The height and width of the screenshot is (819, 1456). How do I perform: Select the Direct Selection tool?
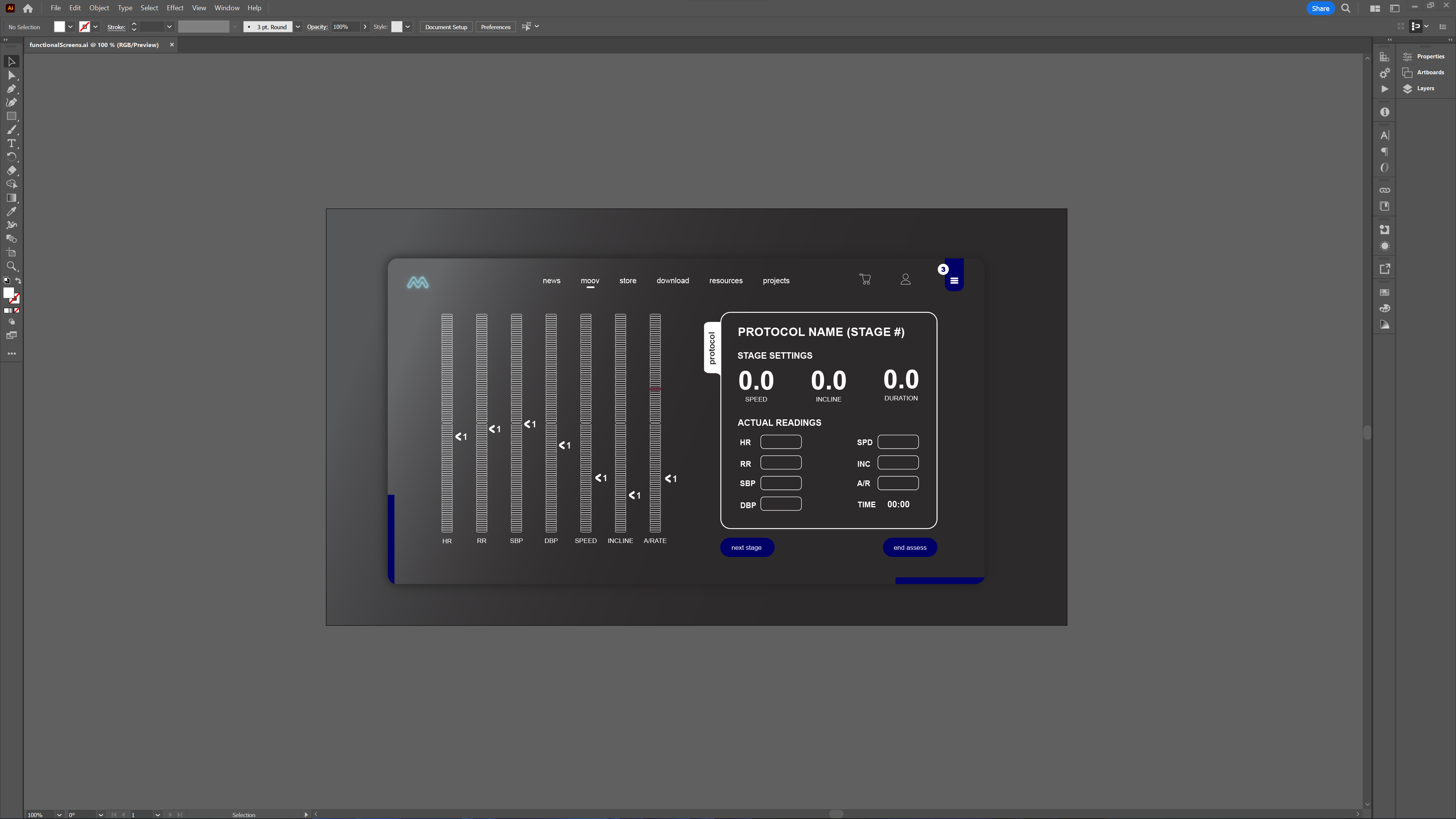[x=11, y=75]
